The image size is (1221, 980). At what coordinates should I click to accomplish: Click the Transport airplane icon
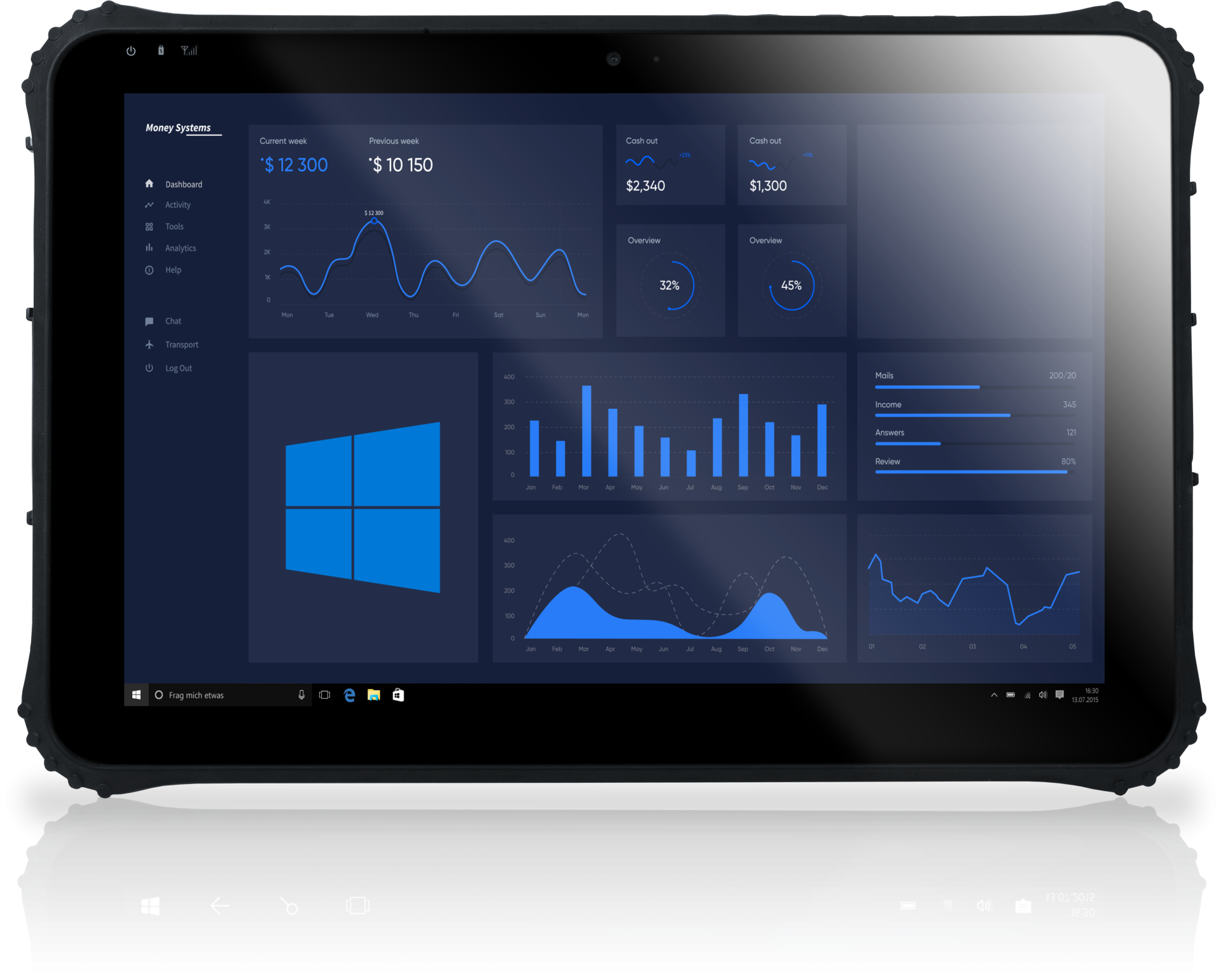coord(149,345)
